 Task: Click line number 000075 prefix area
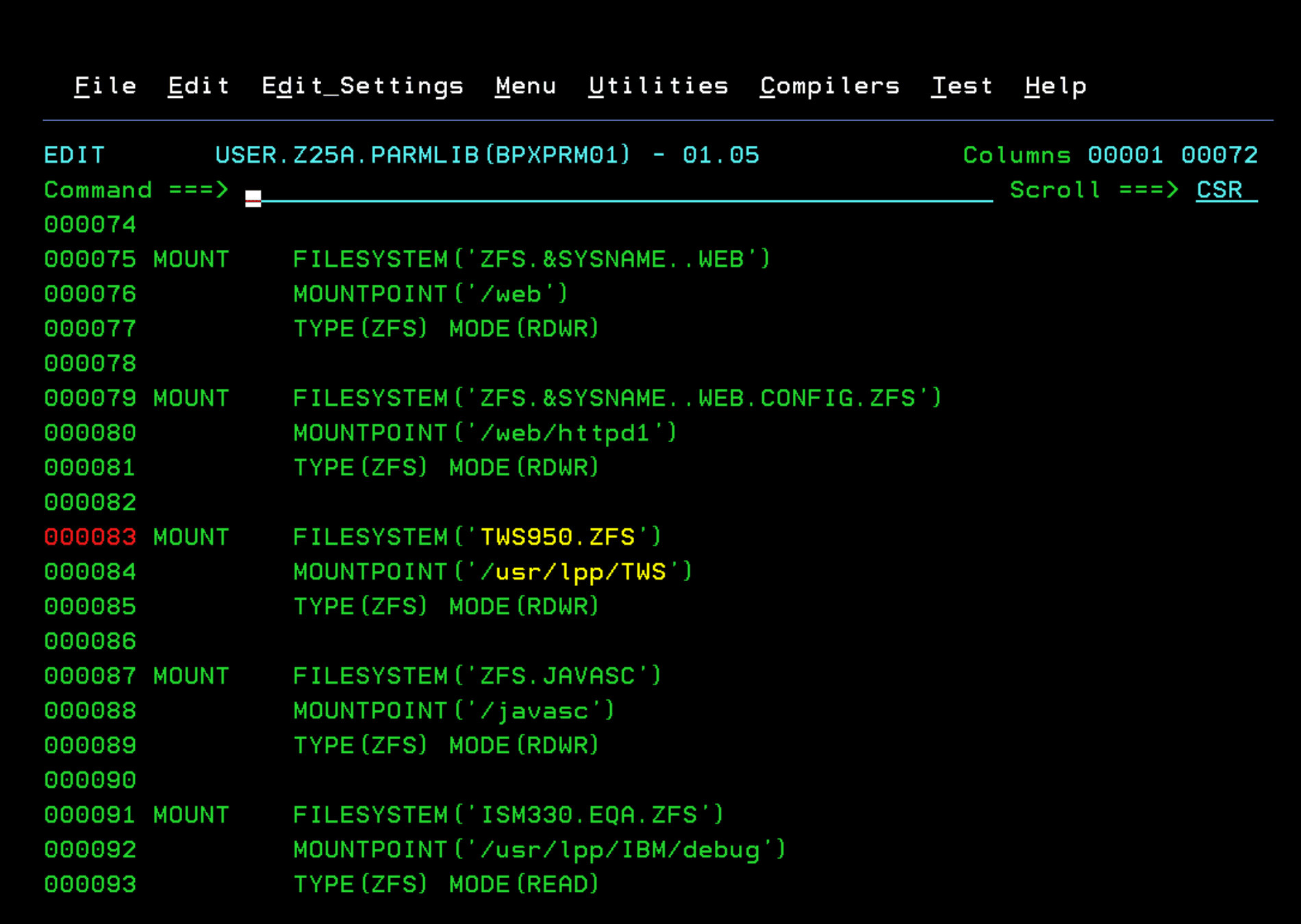(90, 259)
